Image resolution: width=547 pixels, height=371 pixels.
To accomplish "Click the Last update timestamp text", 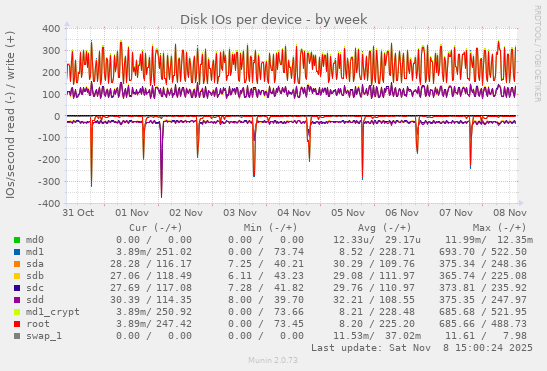I will [422, 348].
